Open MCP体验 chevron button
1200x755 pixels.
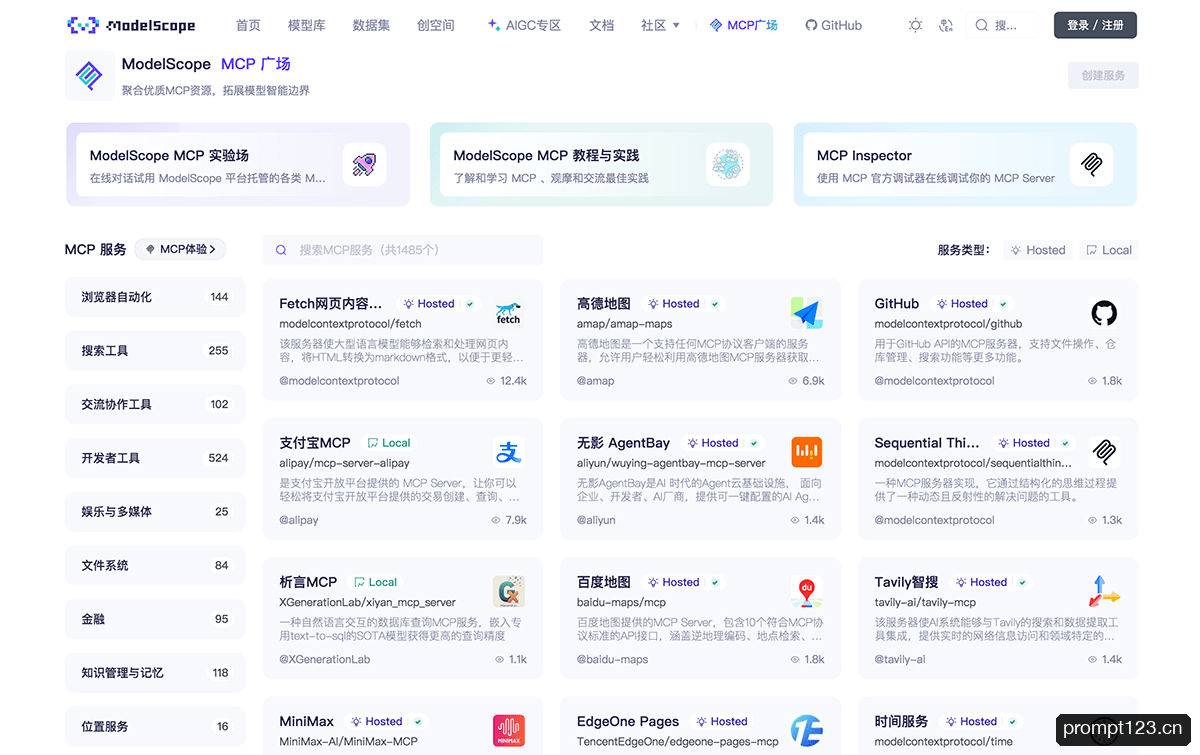point(181,249)
